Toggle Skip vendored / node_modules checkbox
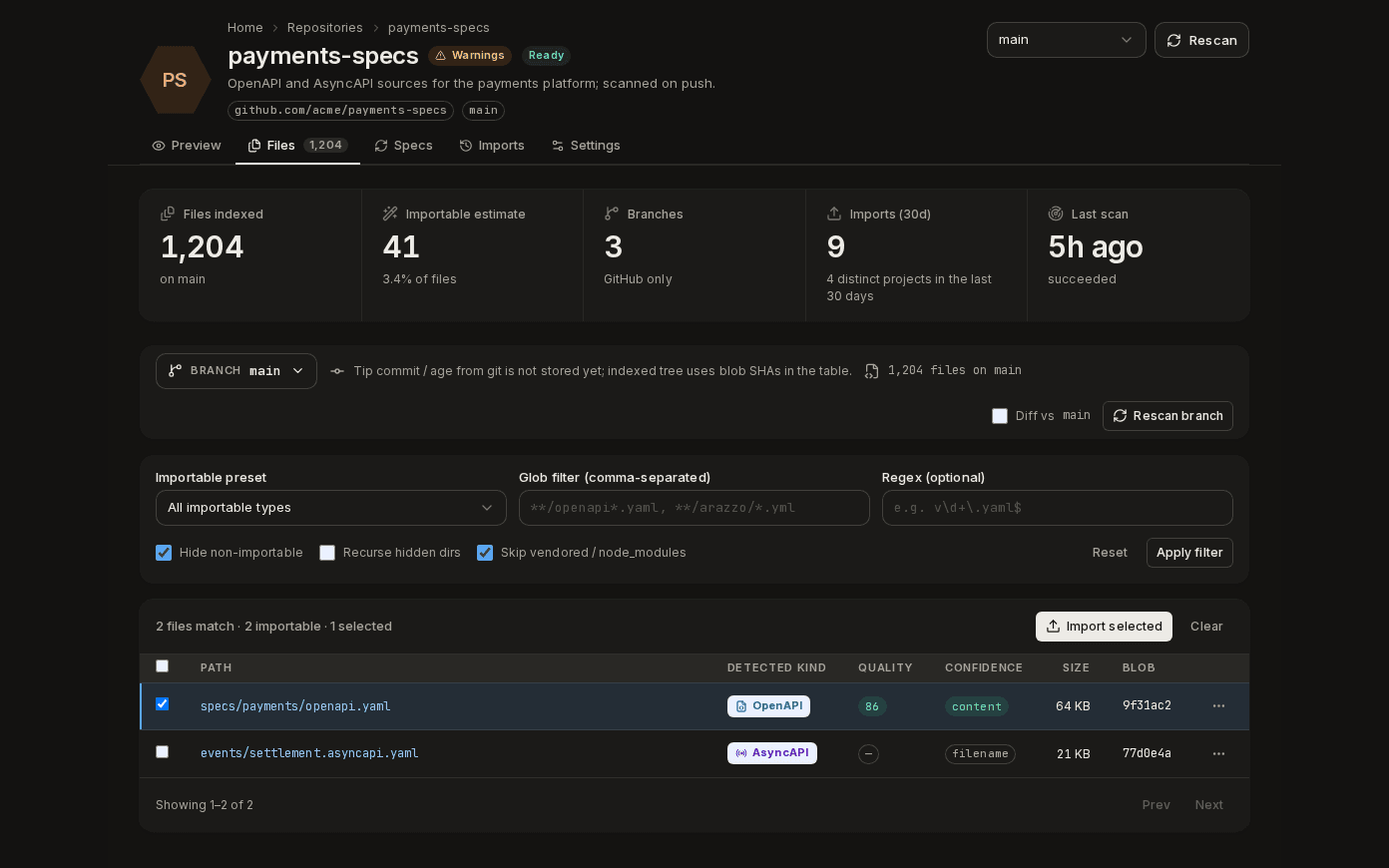The image size is (1389, 868). 485,553
